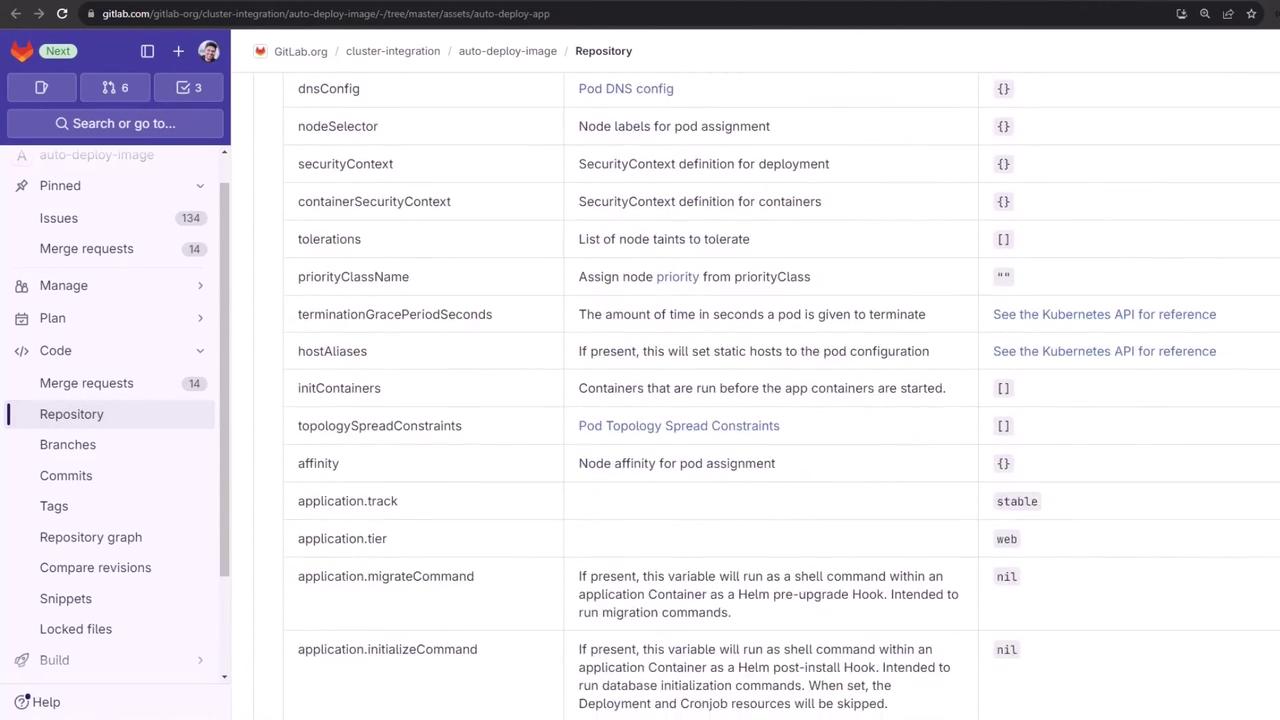
Task: Click the cluster-integration breadcrumb
Action: [393, 51]
